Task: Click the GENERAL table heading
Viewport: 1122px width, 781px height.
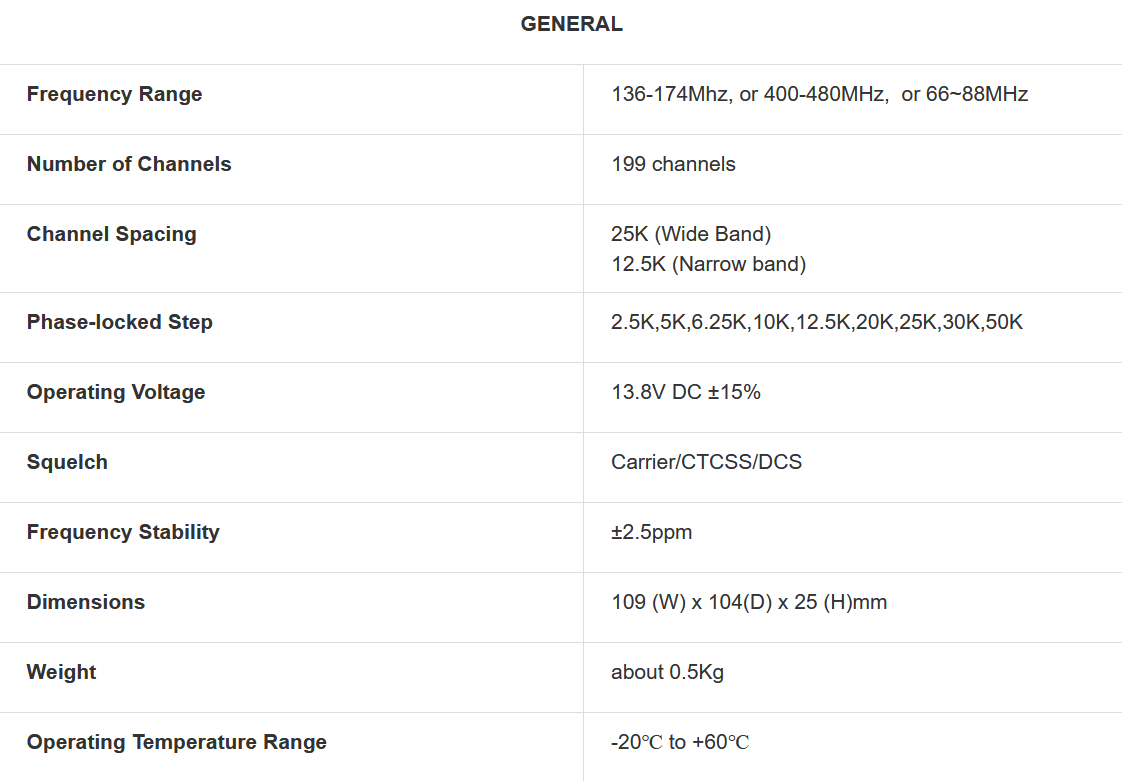Action: [x=571, y=25]
